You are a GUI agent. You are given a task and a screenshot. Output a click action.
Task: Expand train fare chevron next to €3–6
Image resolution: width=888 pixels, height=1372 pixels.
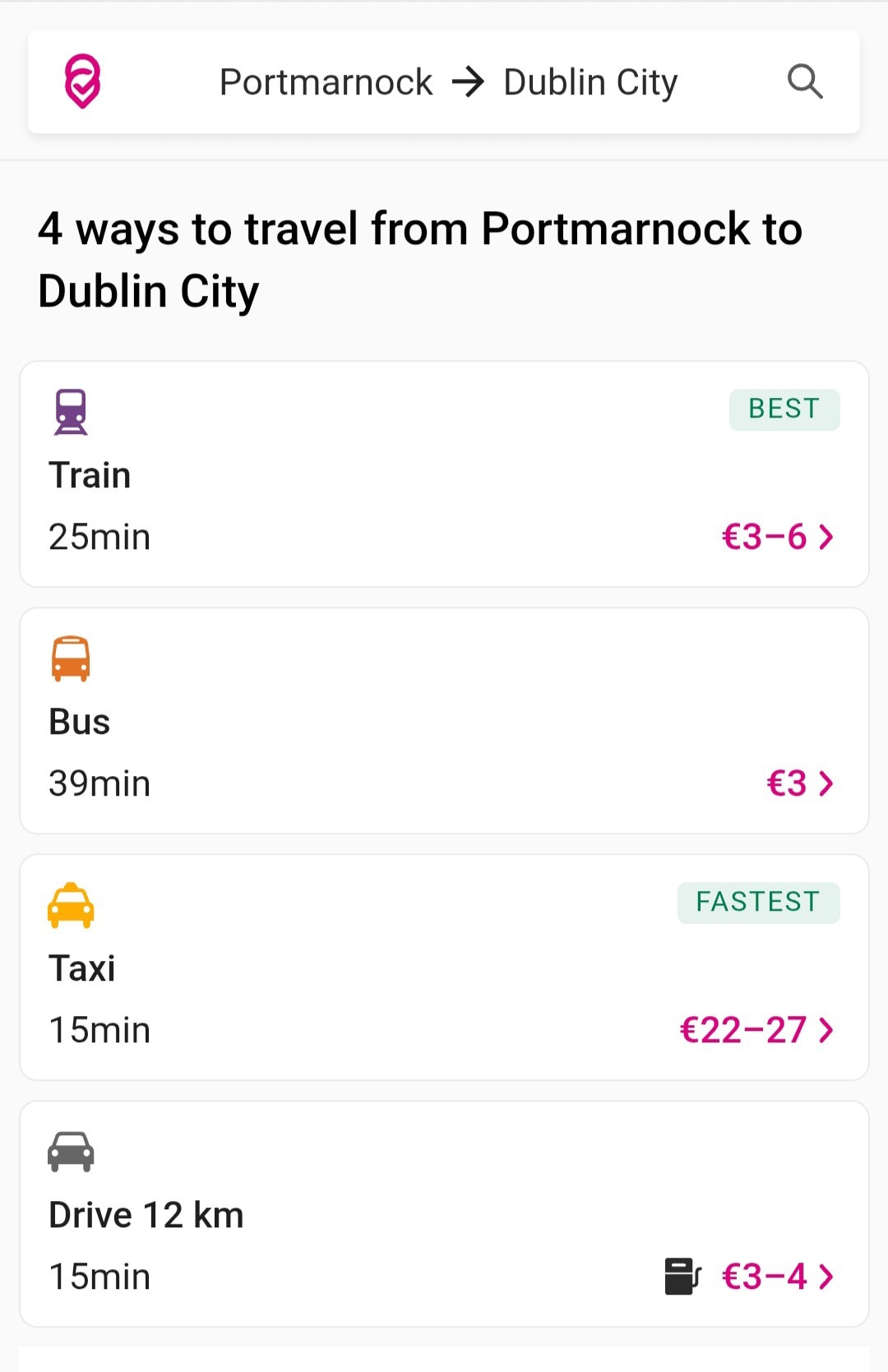pyautogui.click(x=826, y=537)
